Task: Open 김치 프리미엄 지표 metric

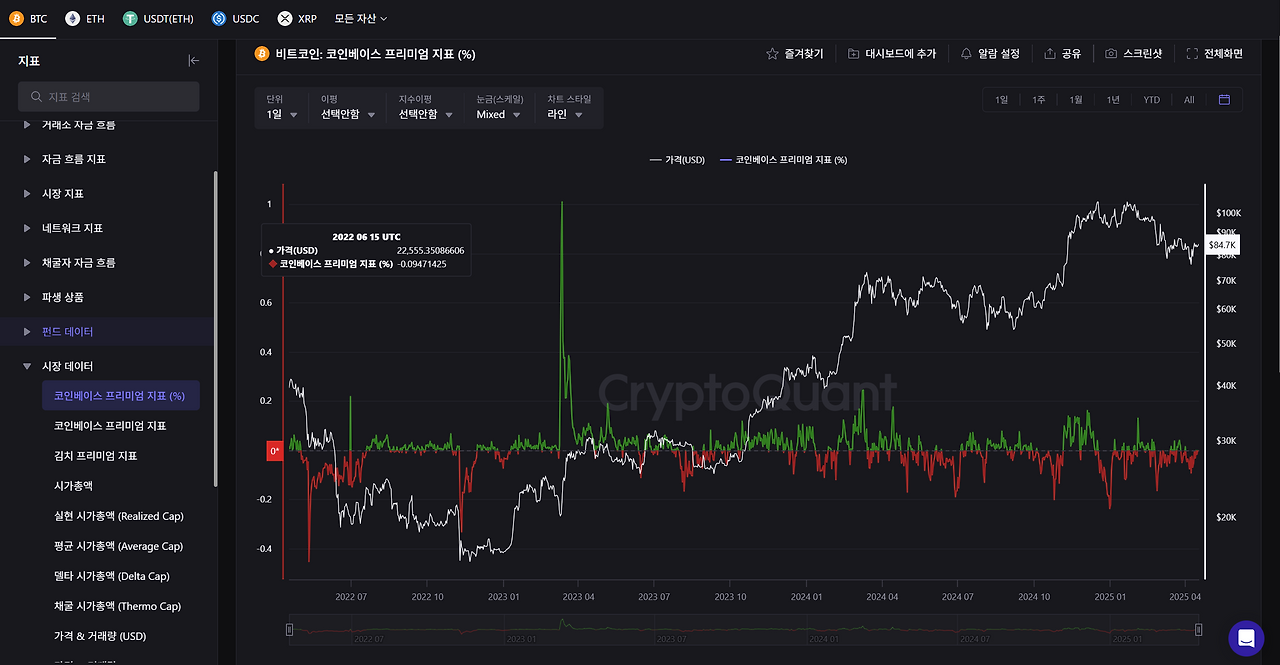Action: (96, 456)
